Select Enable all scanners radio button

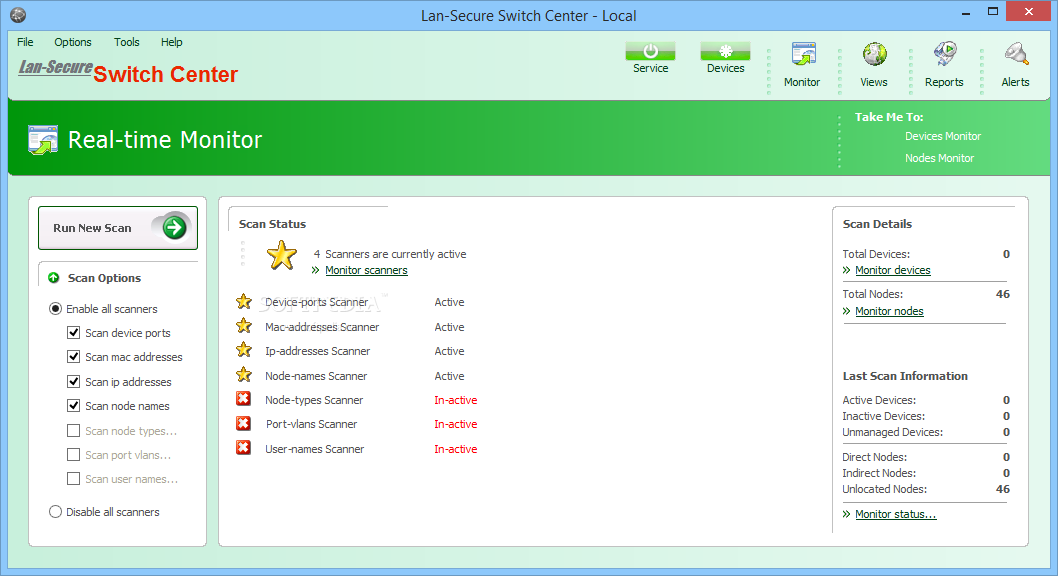[55, 309]
